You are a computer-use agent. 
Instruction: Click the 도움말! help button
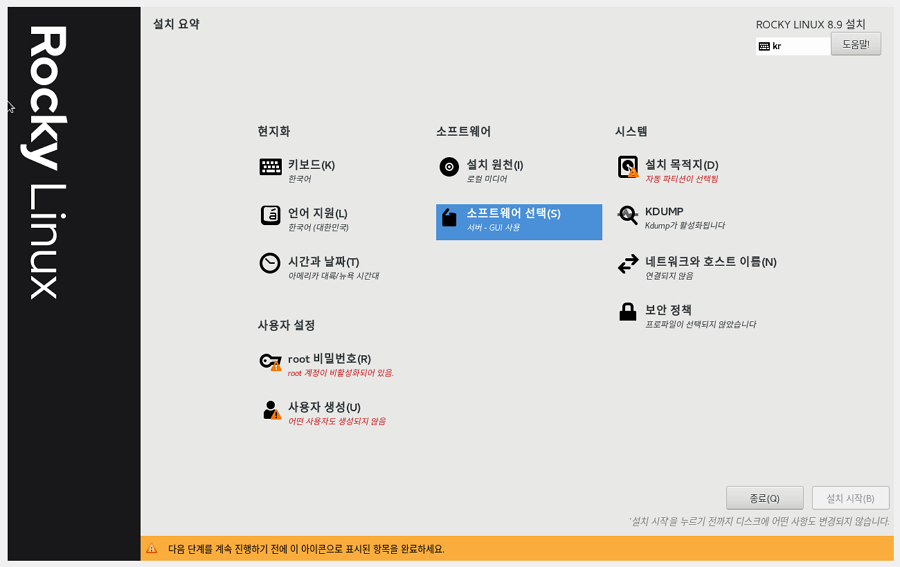856,44
